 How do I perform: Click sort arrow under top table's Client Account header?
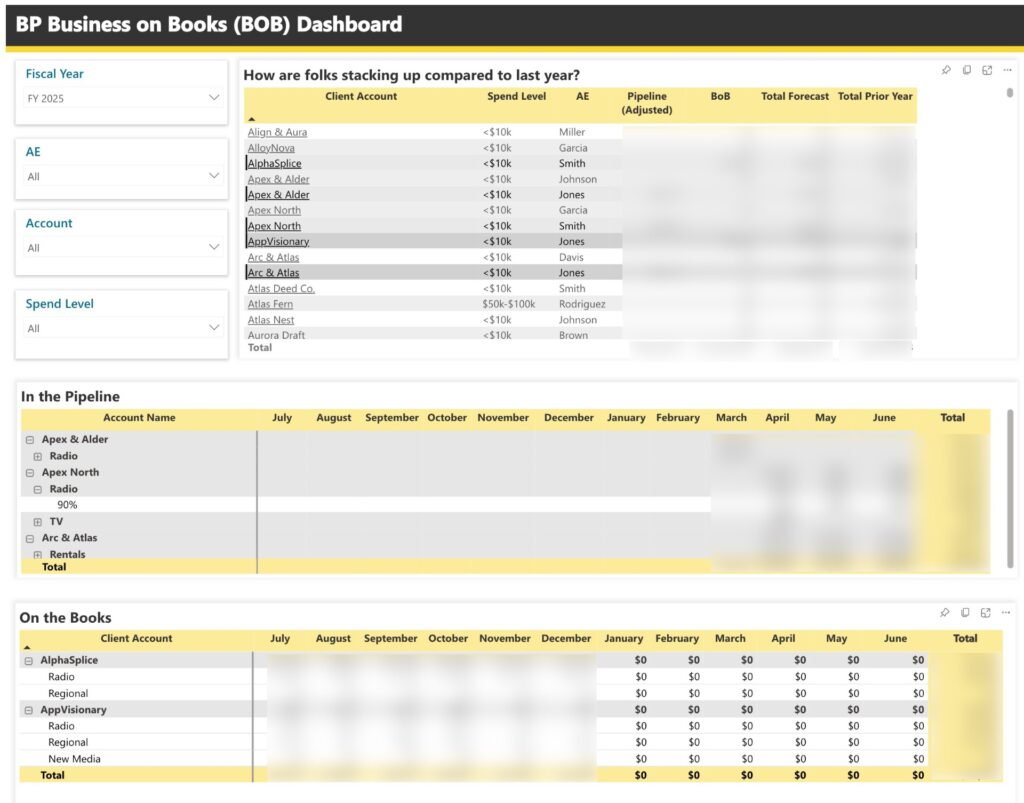pyautogui.click(x=251, y=119)
